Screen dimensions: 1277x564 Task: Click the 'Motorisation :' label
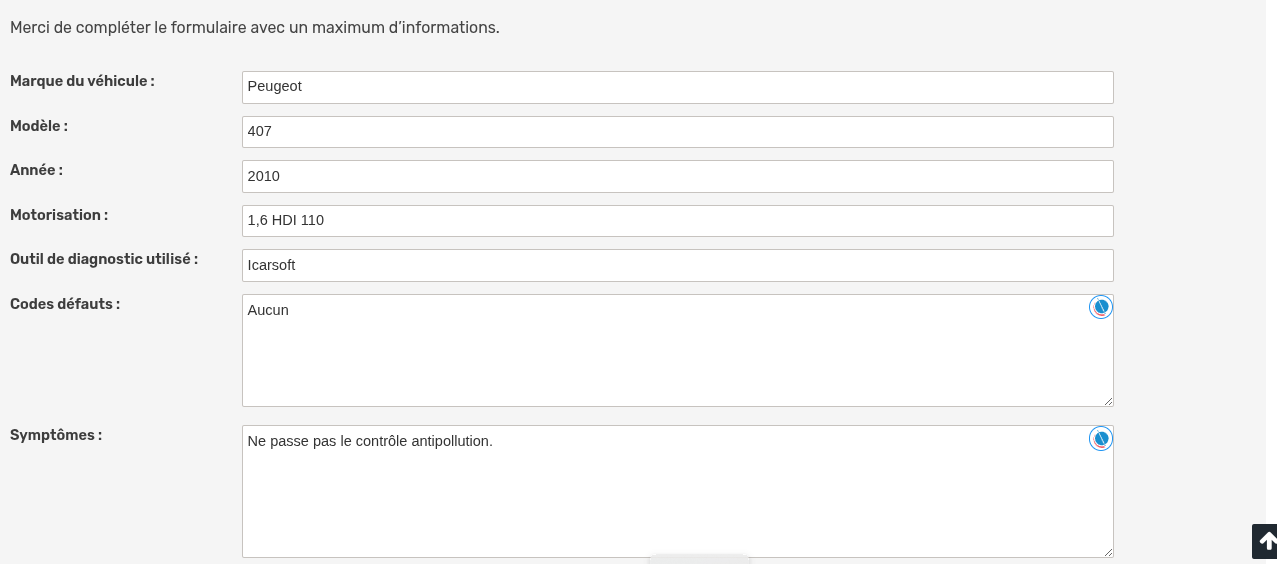click(x=59, y=215)
